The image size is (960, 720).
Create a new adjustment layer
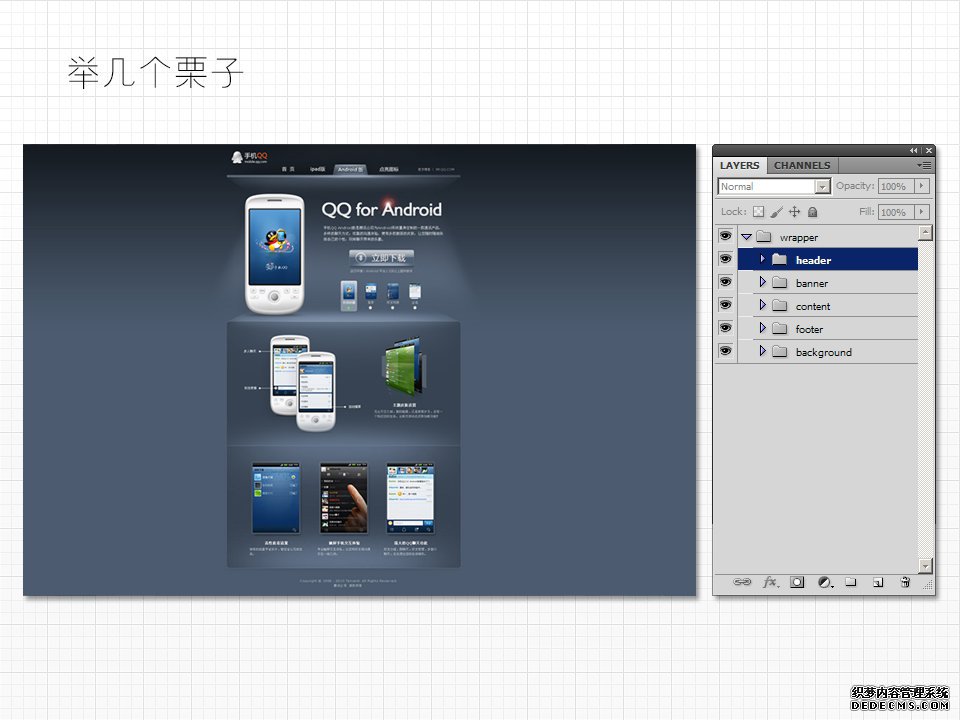click(x=825, y=582)
